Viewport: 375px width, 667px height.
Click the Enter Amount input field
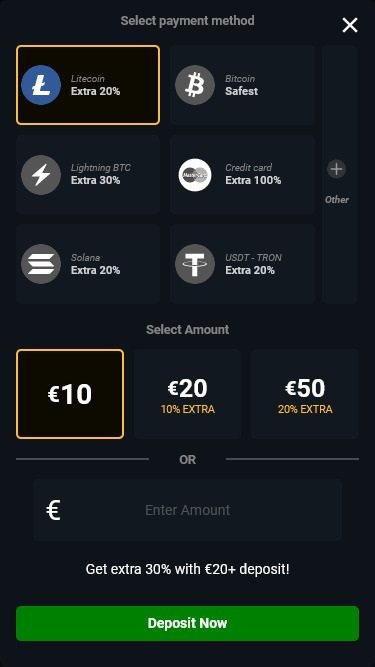pyautogui.click(x=188, y=510)
